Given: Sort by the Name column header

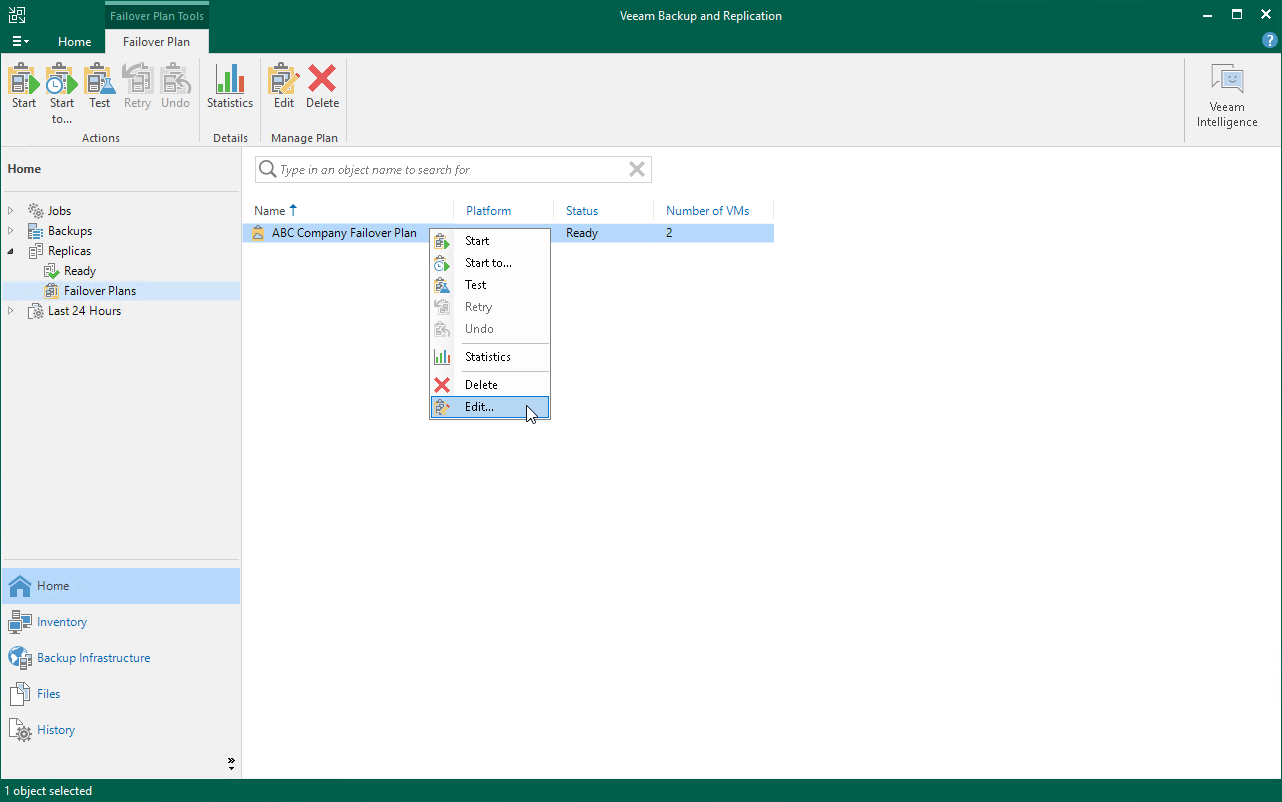Looking at the screenshot, I should (269, 210).
